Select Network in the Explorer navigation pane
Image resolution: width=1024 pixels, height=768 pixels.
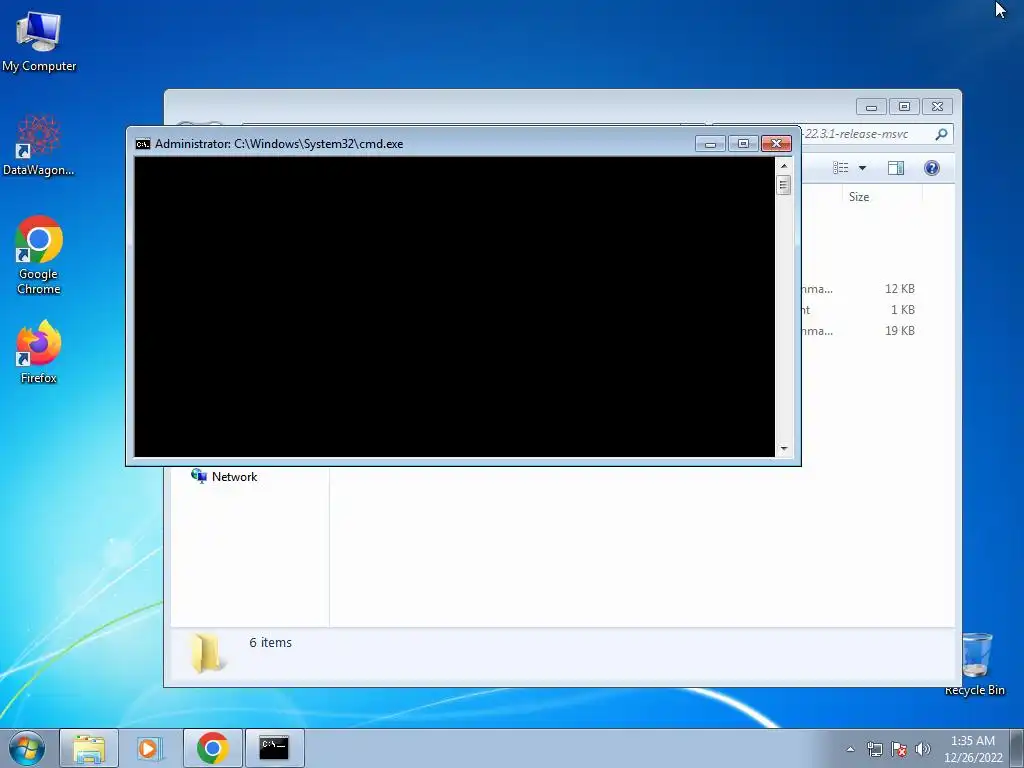click(224, 477)
